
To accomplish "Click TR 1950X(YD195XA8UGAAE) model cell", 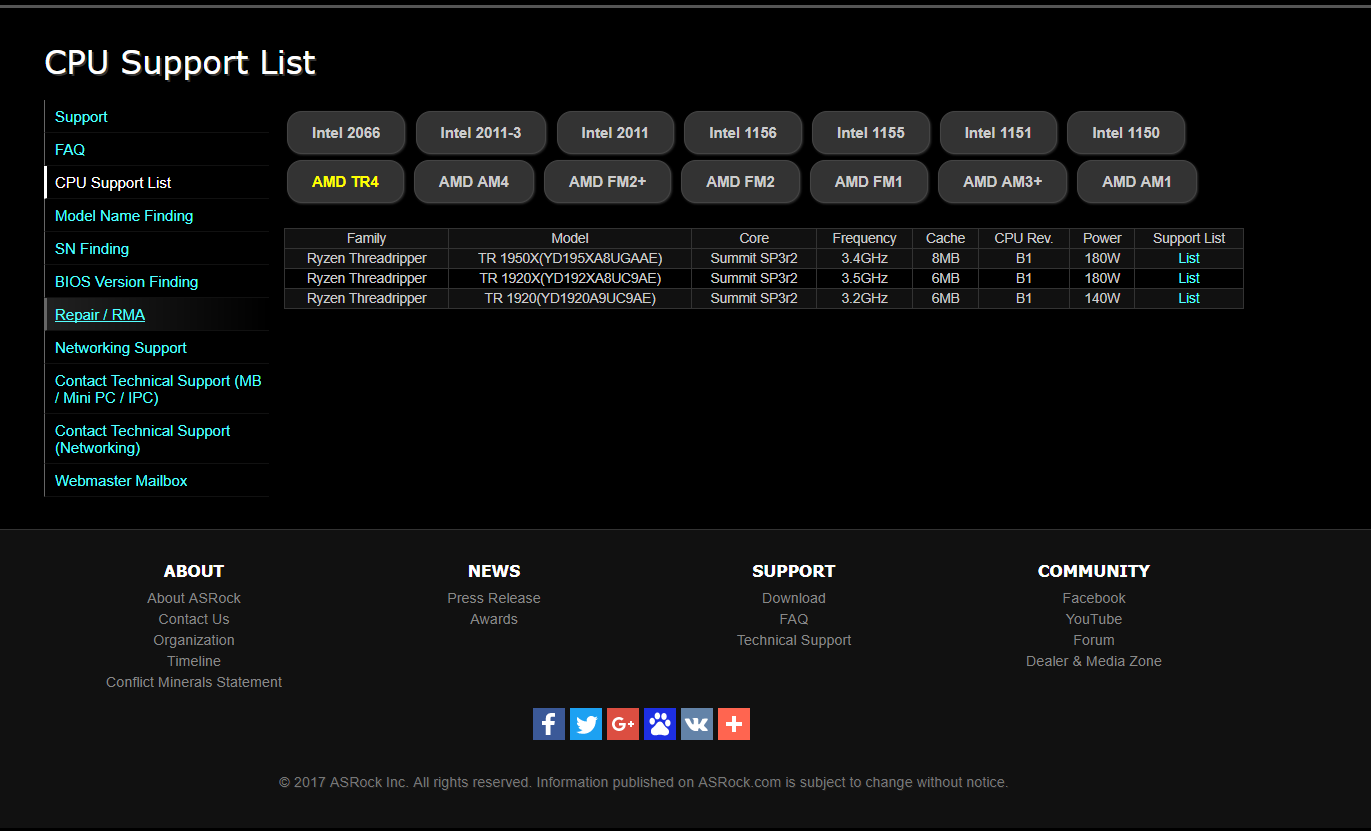I will click(570, 258).
